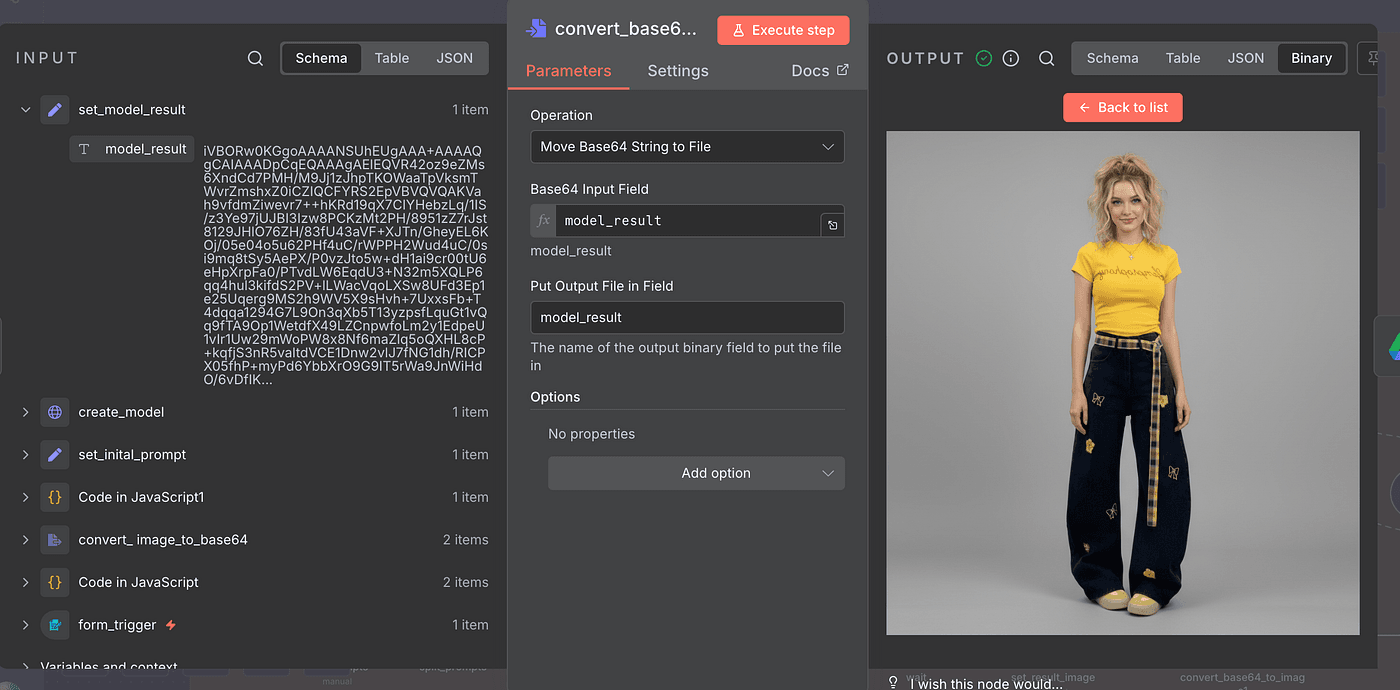The width and height of the screenshot is (1400, 690).
Task: Click the search icon in the OUTPUT panel
Action: (x=1046, y=58)
